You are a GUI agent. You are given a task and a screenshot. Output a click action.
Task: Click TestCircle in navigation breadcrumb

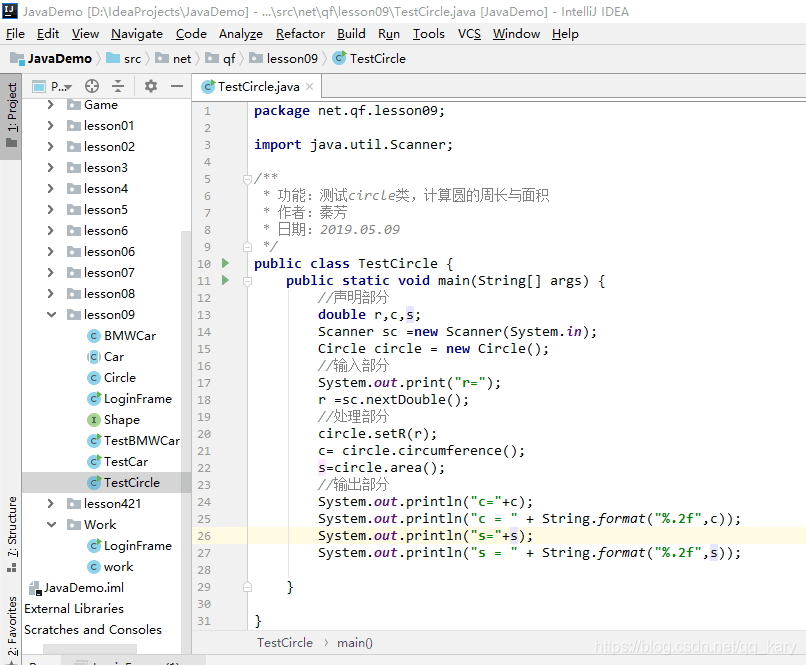coord(369,59)
